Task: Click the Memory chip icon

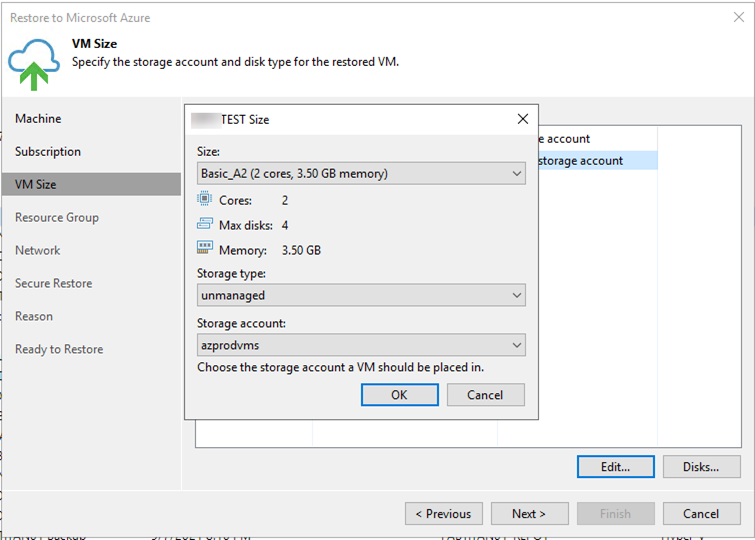Action: pyautogui.click(x=204, y=248)
